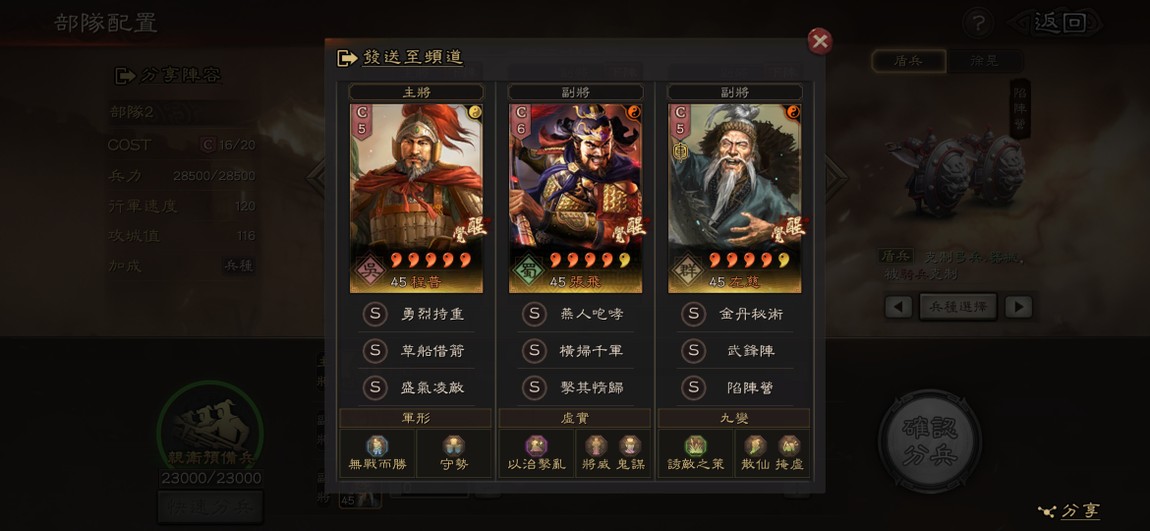
Task: Click the 以治擊亂 tactic icon
Action: (x=537, y=453)
